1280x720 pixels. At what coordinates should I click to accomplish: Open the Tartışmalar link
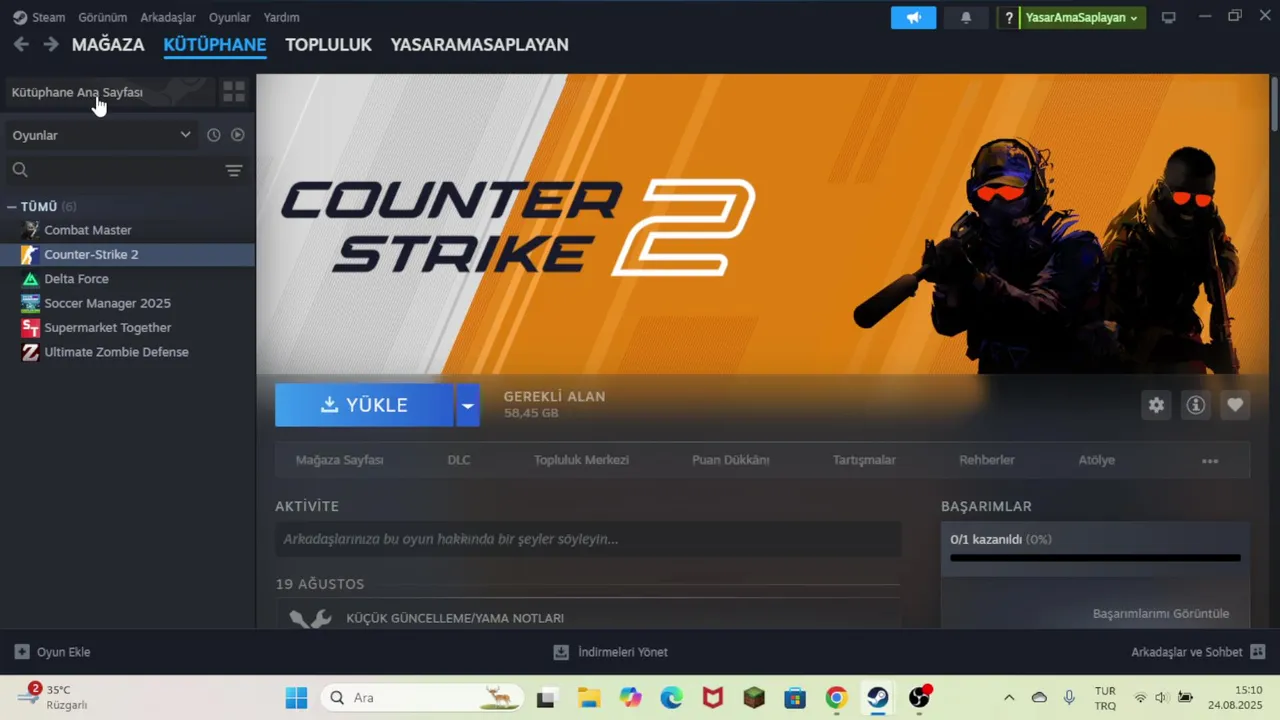864,460
